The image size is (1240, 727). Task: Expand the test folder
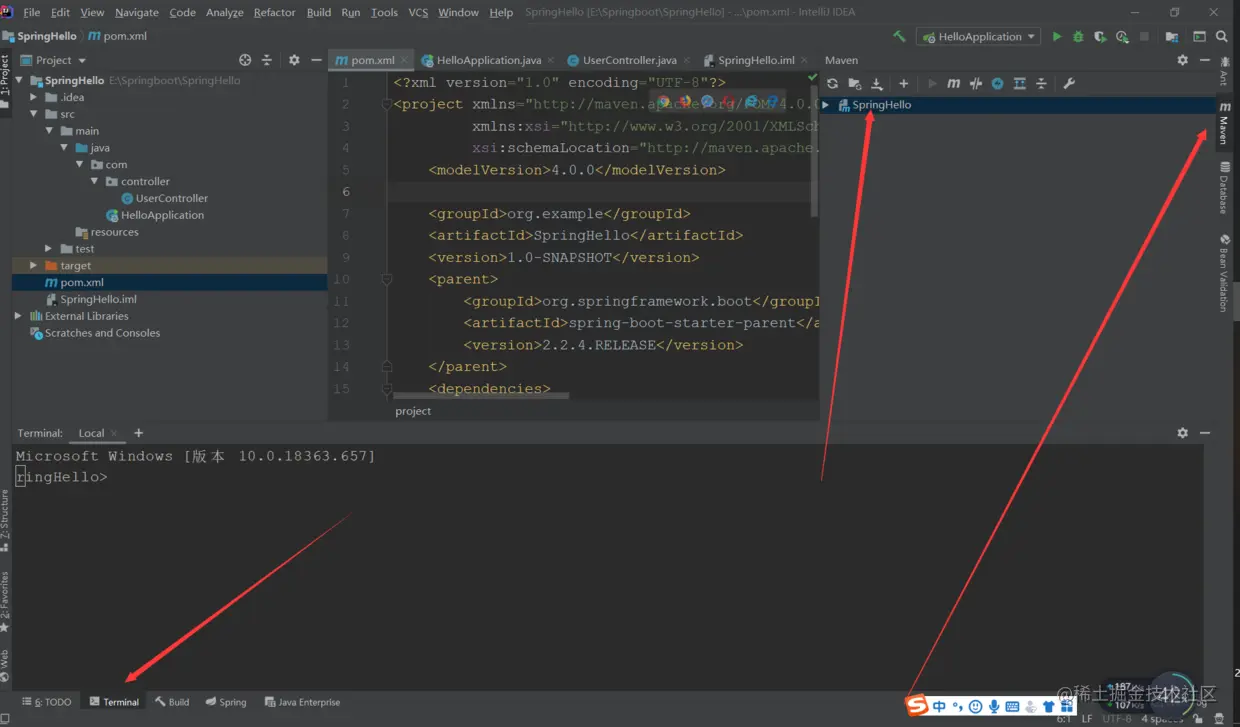(49, 249)
